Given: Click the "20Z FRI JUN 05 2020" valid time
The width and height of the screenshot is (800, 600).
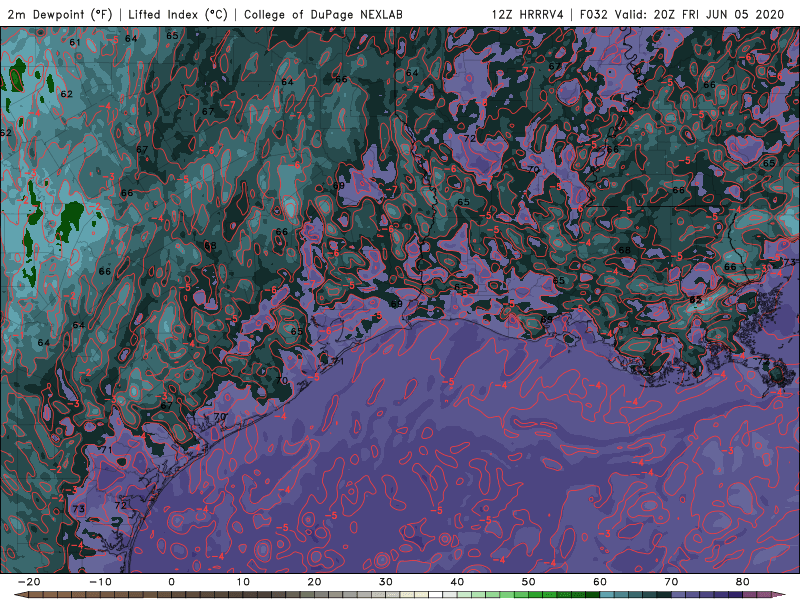Looking at the screenshot, I should click(719, 14).
